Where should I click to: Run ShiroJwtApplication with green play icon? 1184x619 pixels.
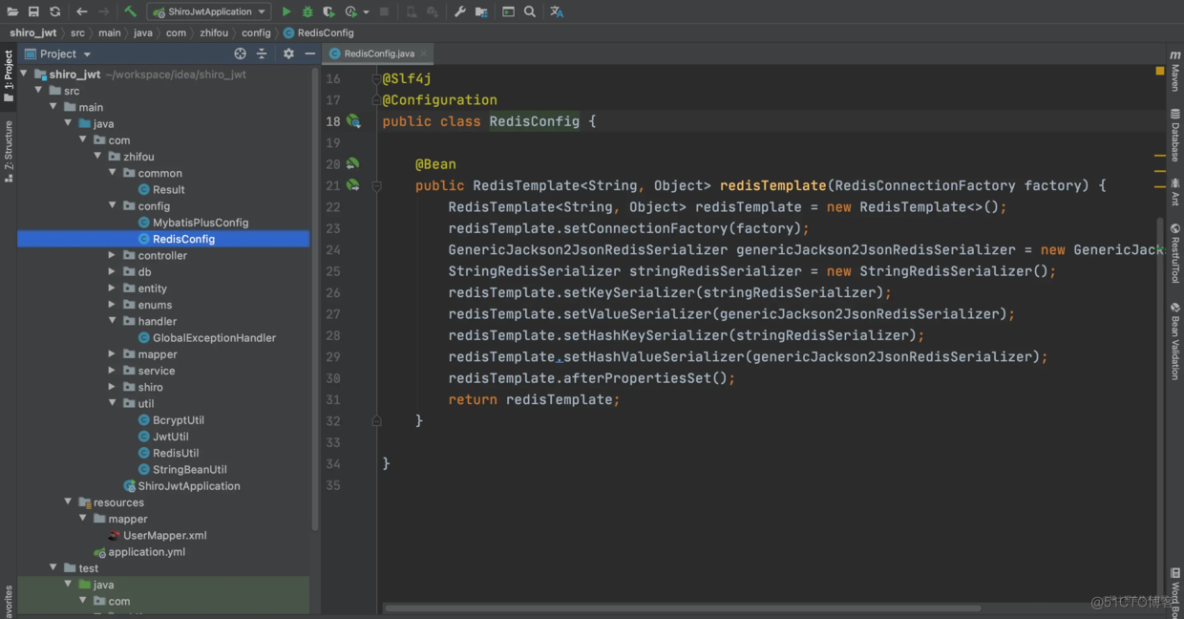pyautogui.click(x=286, y=12)
